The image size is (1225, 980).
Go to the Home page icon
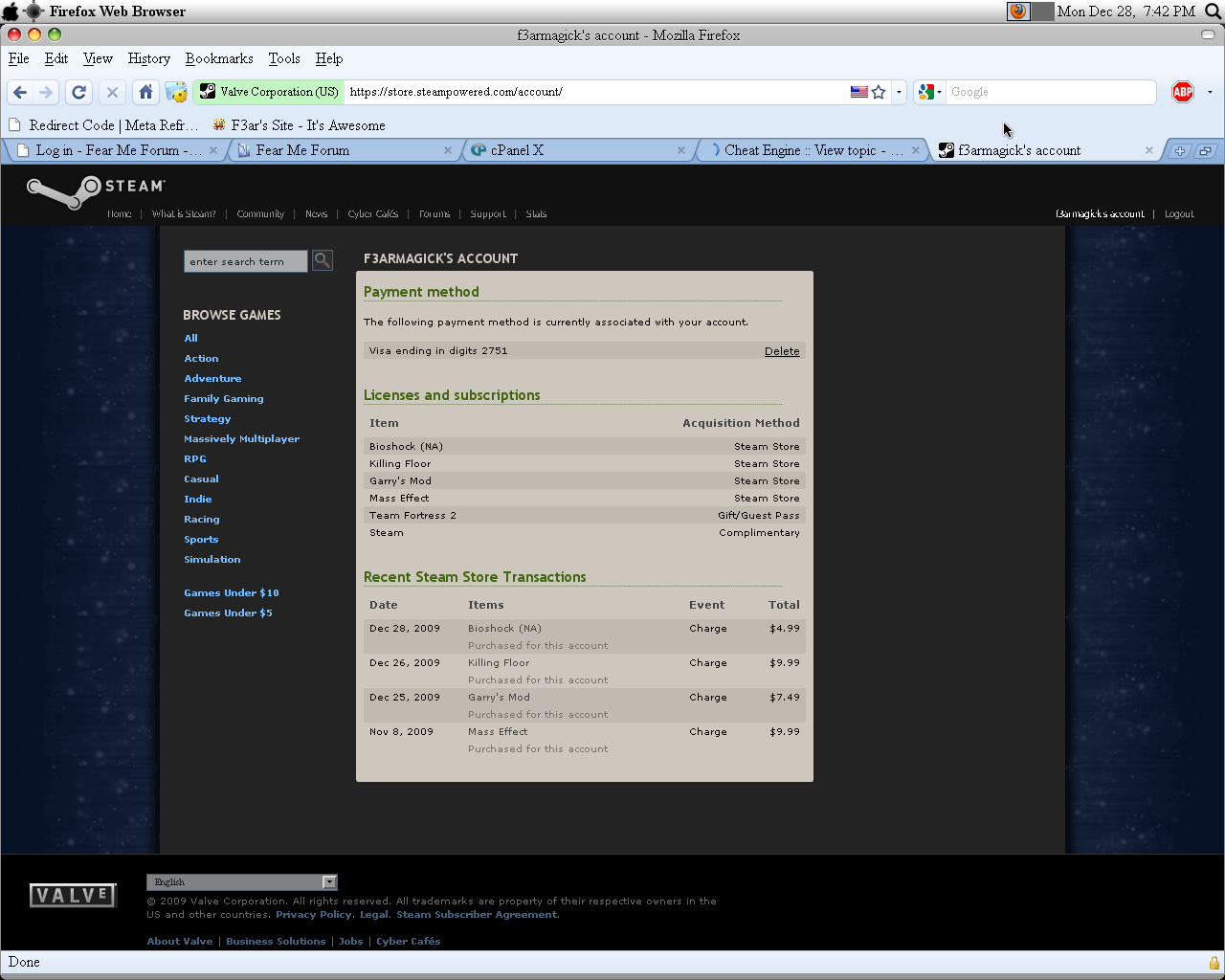click(x=145, y=92)
